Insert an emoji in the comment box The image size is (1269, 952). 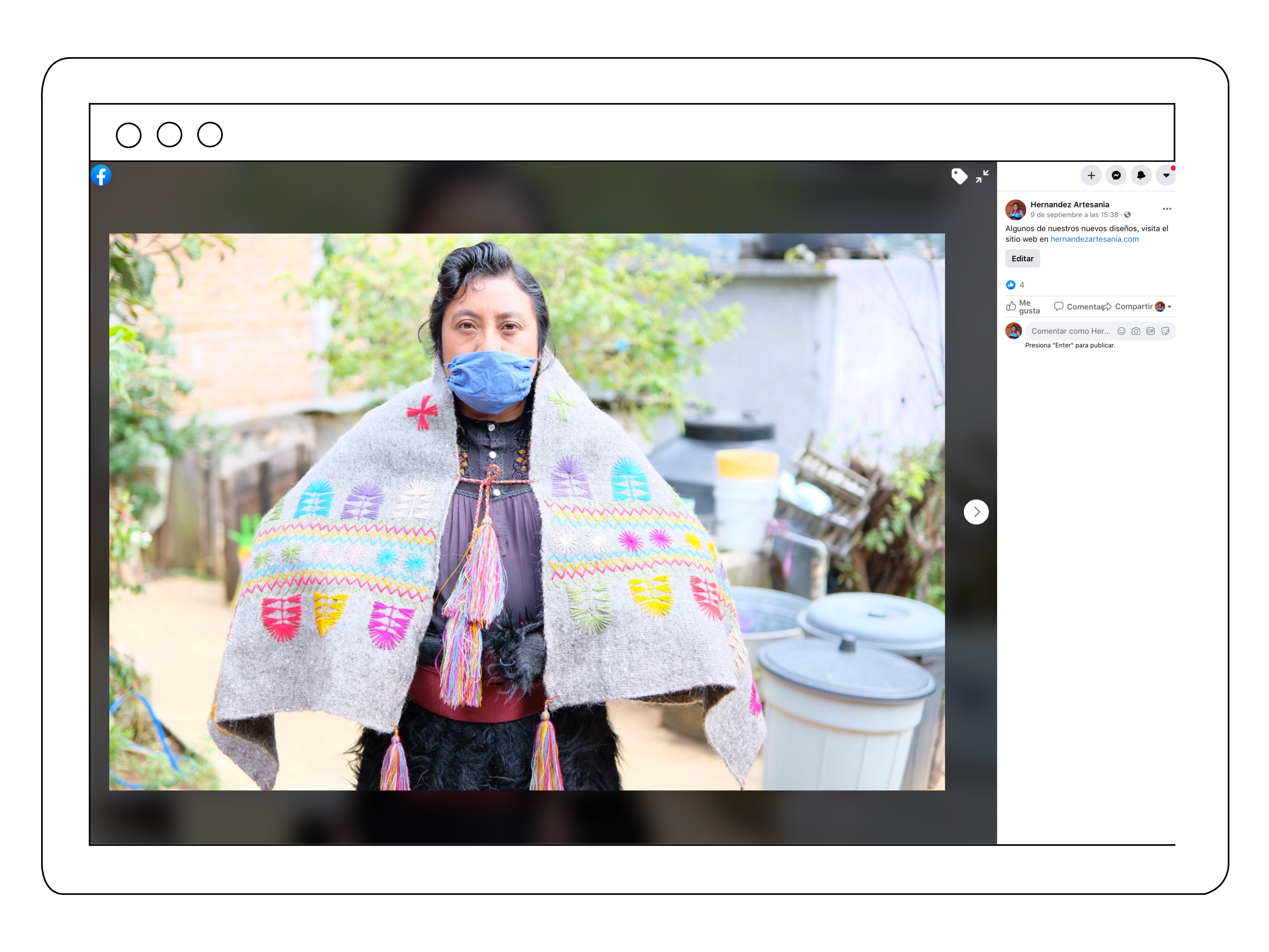click(1121, 331)
